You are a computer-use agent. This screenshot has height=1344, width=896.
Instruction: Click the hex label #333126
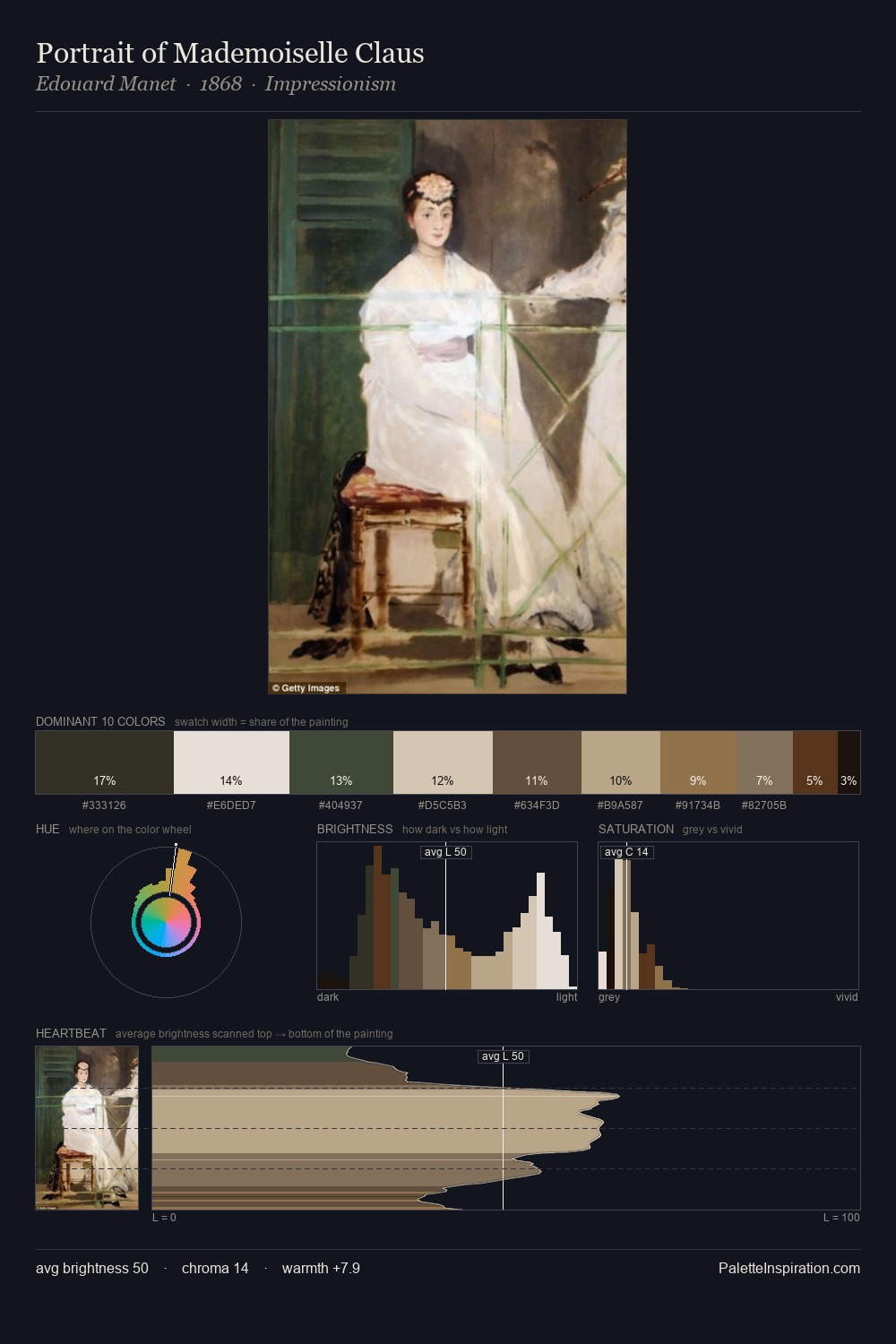[x=104, y=806]
